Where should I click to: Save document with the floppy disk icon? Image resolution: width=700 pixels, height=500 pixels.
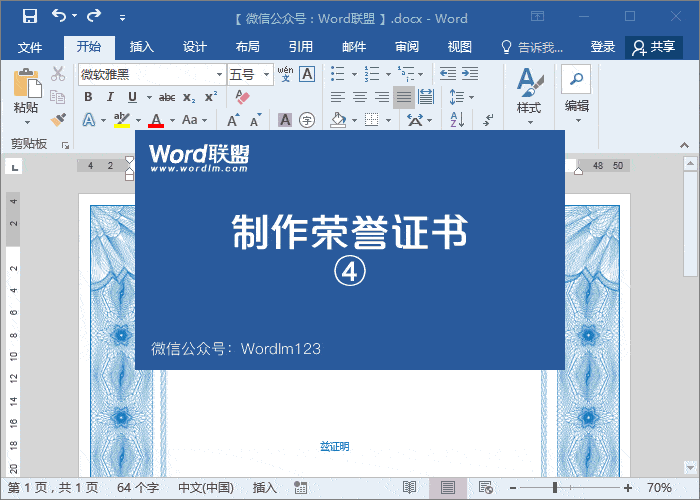[30, 17]
